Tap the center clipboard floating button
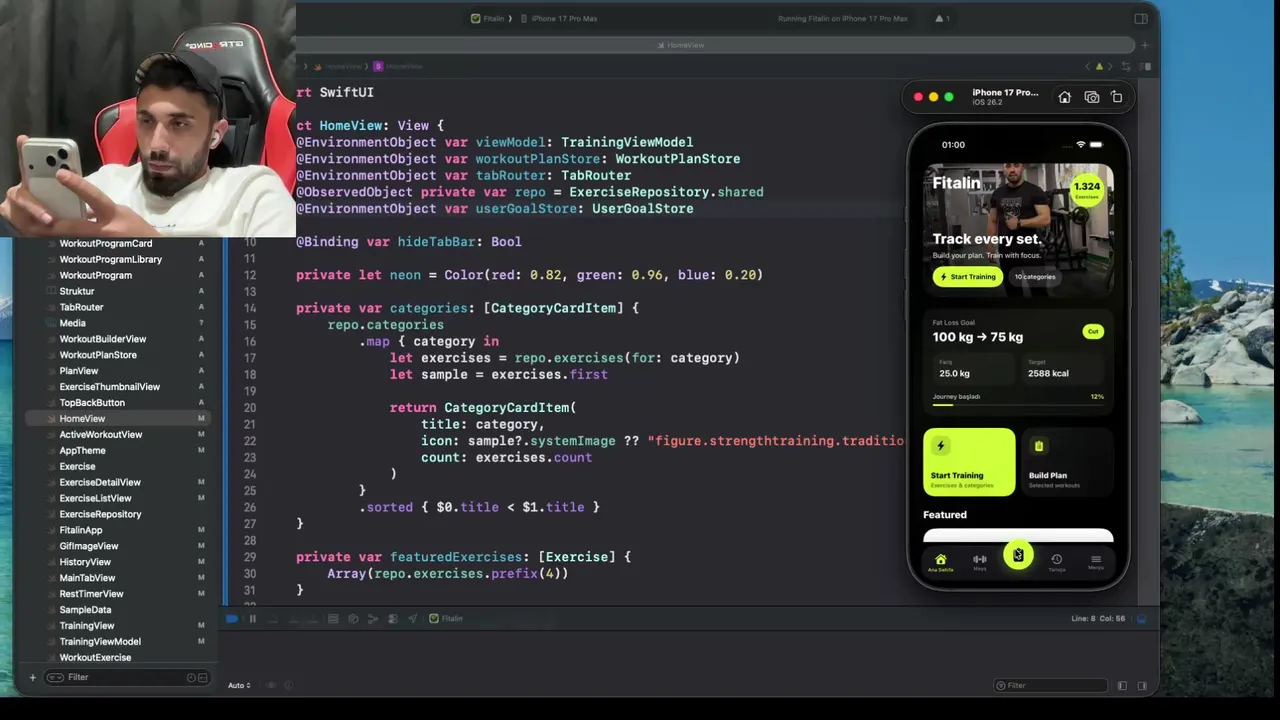Screen dimensions: 1280x720 (x=1018, y=555)
